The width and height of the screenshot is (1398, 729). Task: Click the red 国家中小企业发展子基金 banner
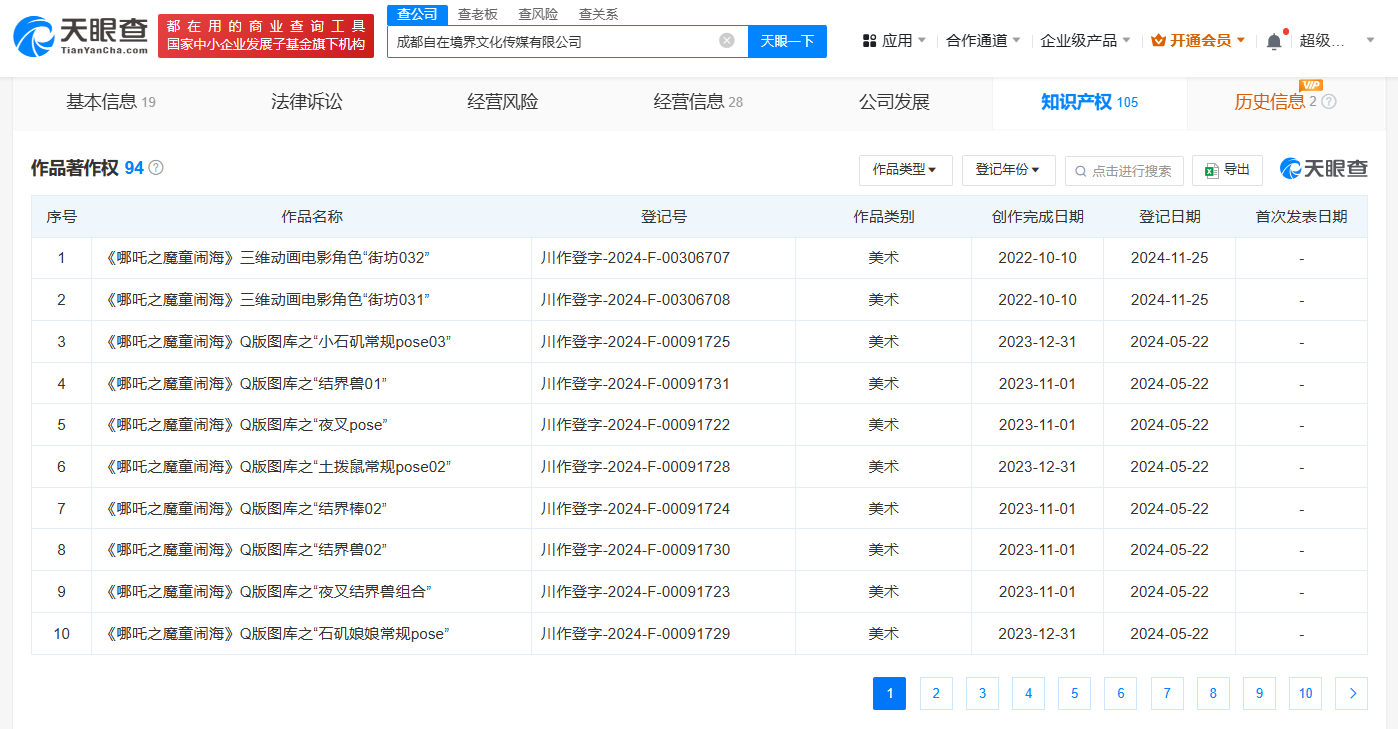[266, 35]
